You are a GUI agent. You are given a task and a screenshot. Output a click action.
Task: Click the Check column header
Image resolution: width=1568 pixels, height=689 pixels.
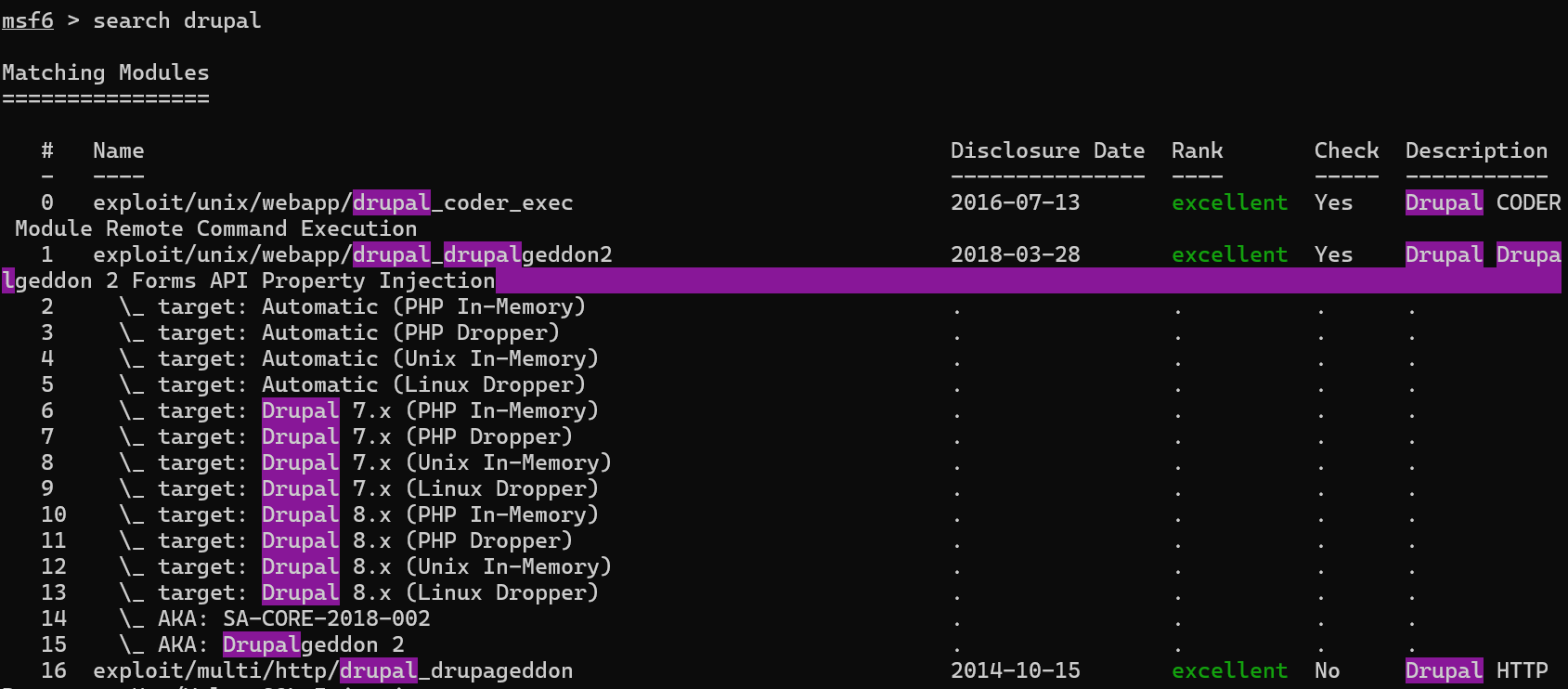[x=1346, y=150]
